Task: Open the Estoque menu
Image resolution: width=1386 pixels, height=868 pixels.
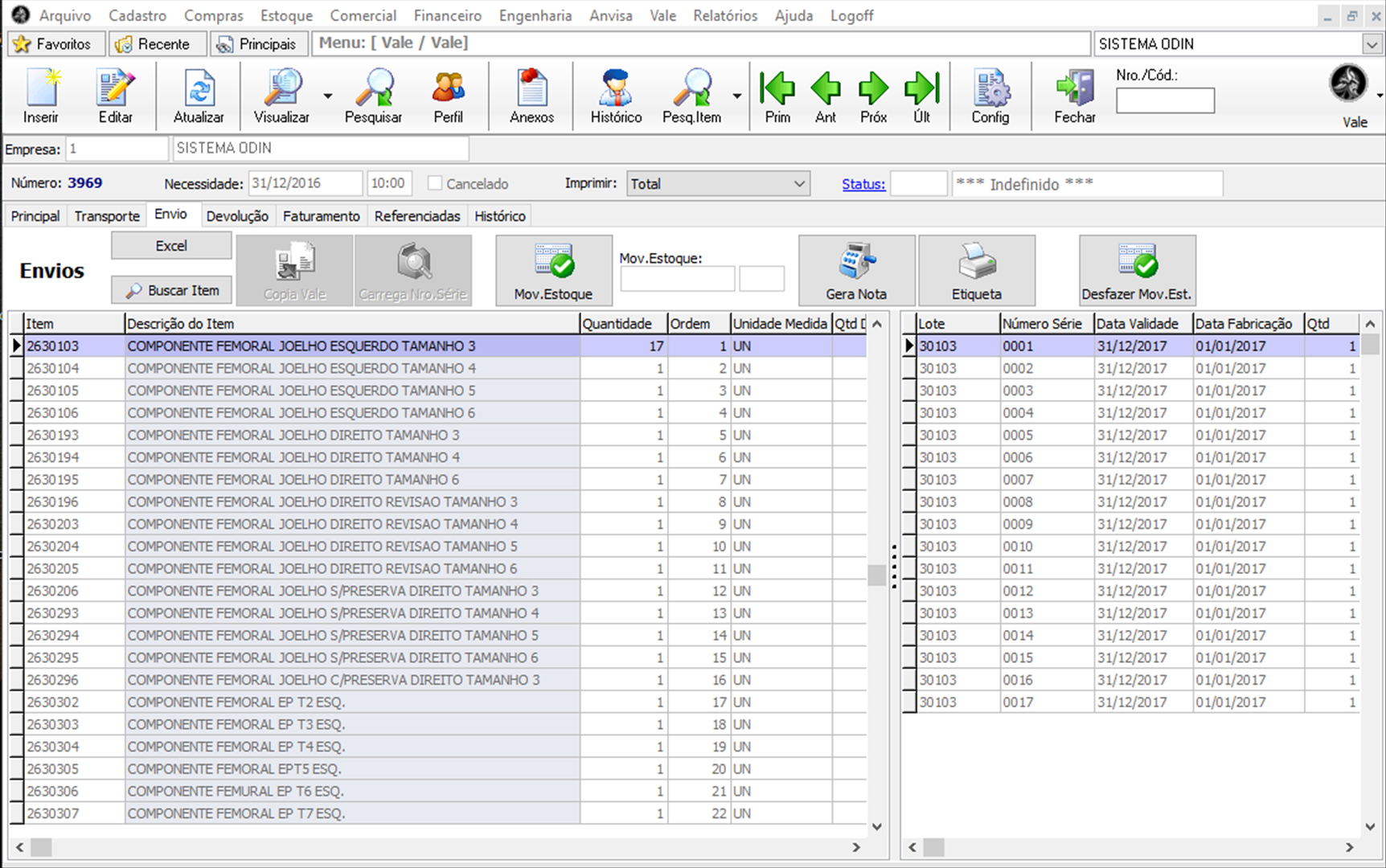Action: [x=286, y=15]
